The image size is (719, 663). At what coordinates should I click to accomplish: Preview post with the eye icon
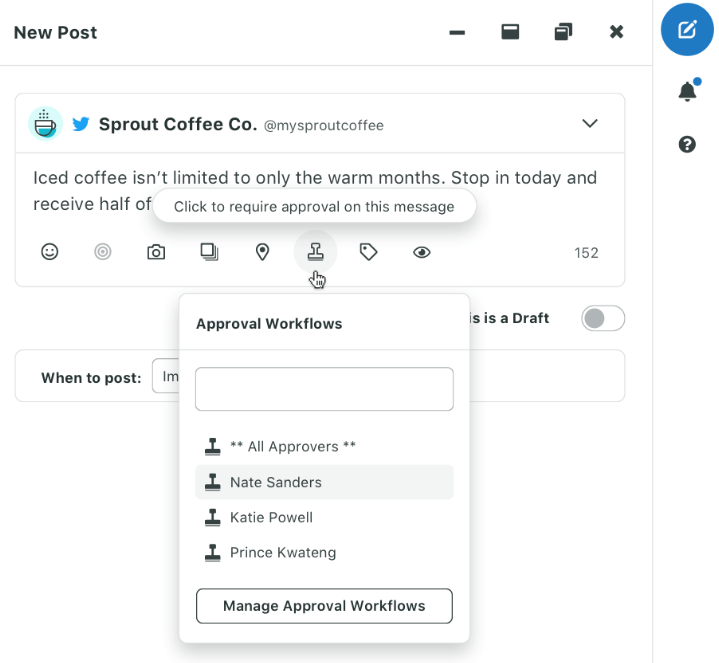[421, 252]
